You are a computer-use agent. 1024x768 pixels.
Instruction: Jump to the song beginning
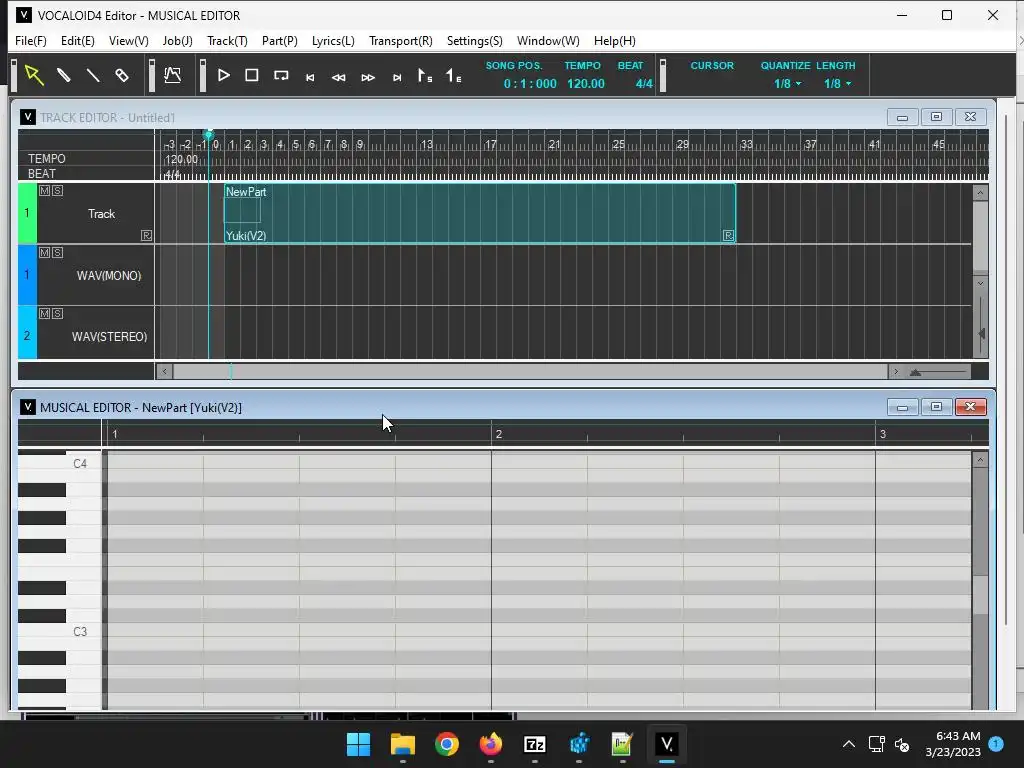pos(310,78)
